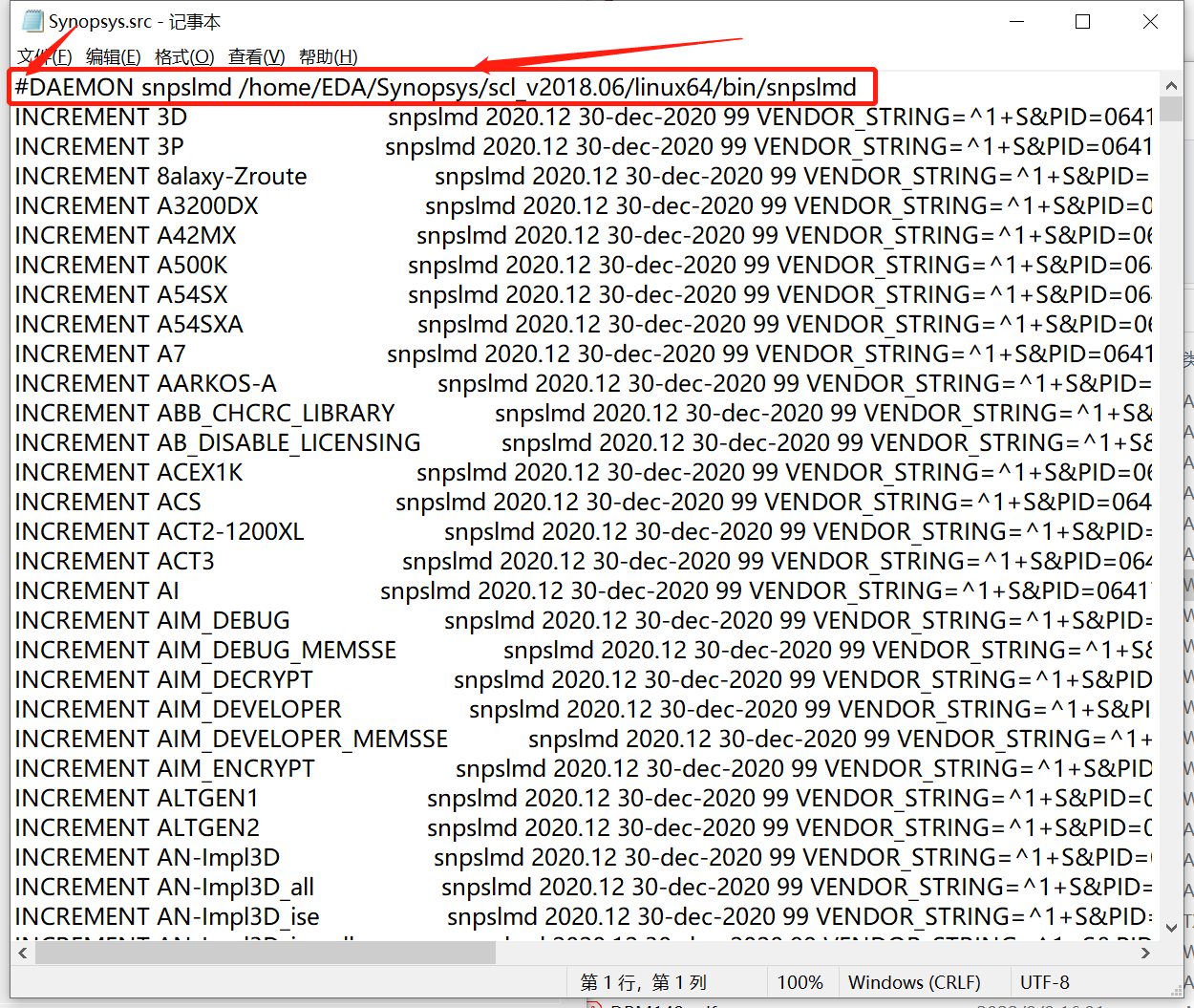Click the INCREMENT AN-Impl3D_ise line
Screen dimensions: 1194x1008
coord(584,916)
